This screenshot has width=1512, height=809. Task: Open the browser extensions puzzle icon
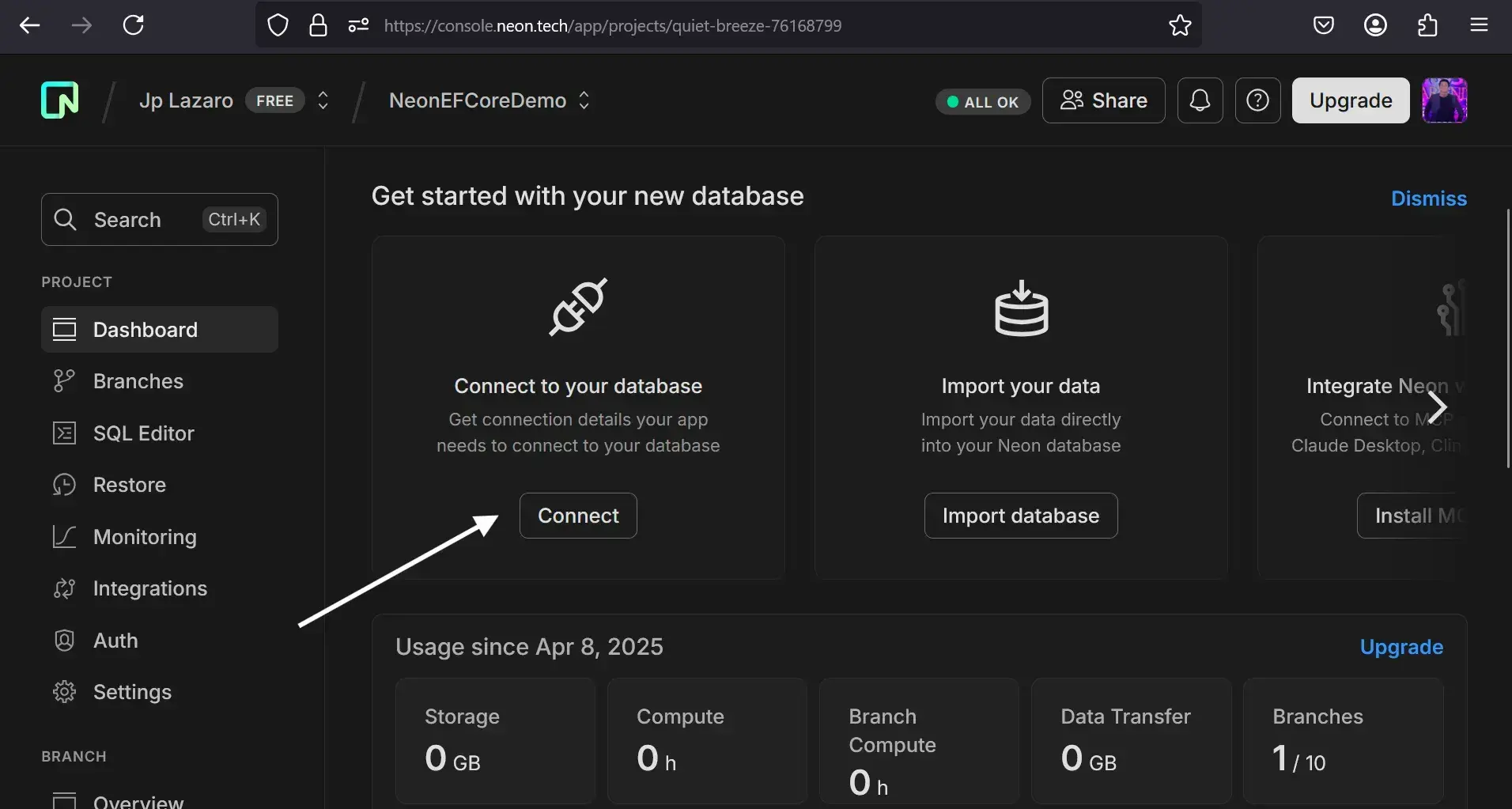coord(1427,25)
